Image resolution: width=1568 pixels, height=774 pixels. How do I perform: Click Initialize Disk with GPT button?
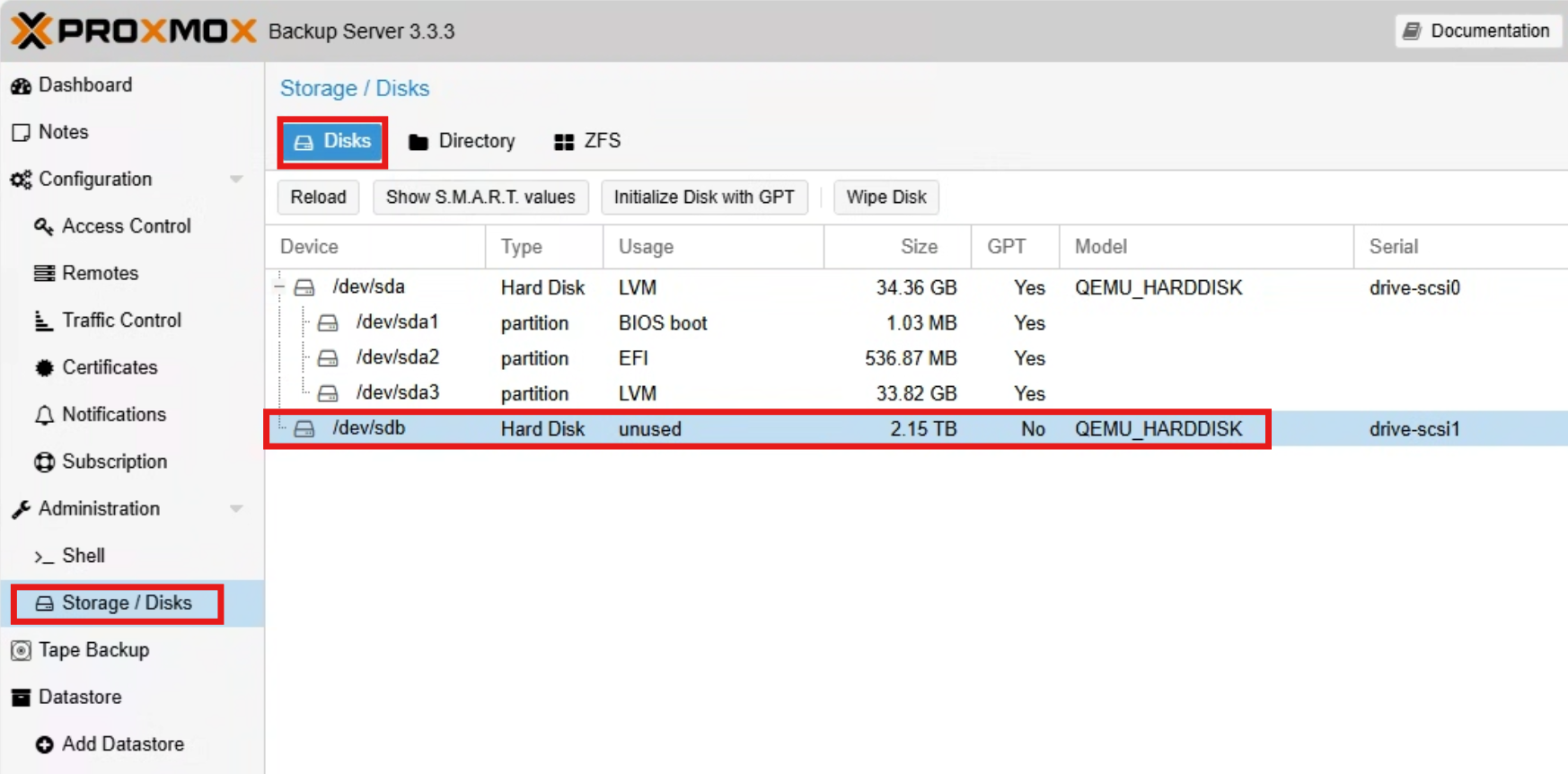point(704,197)
